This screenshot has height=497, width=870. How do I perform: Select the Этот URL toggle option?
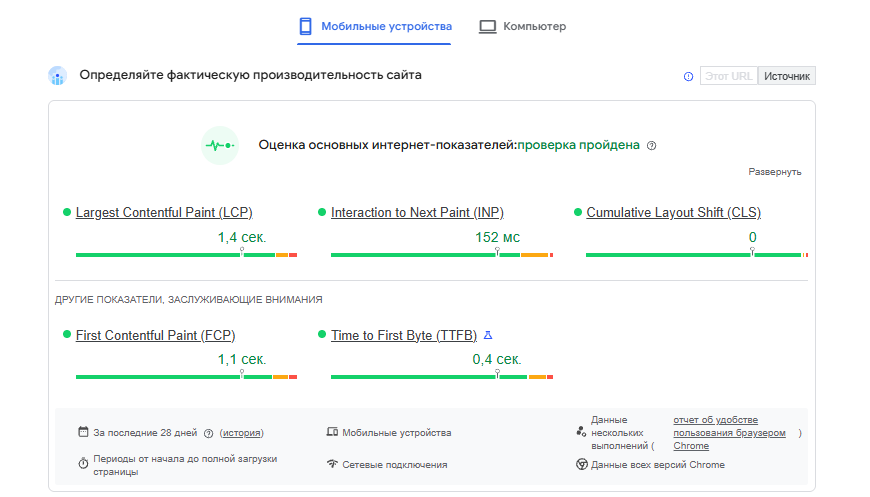tap(729, 76)
